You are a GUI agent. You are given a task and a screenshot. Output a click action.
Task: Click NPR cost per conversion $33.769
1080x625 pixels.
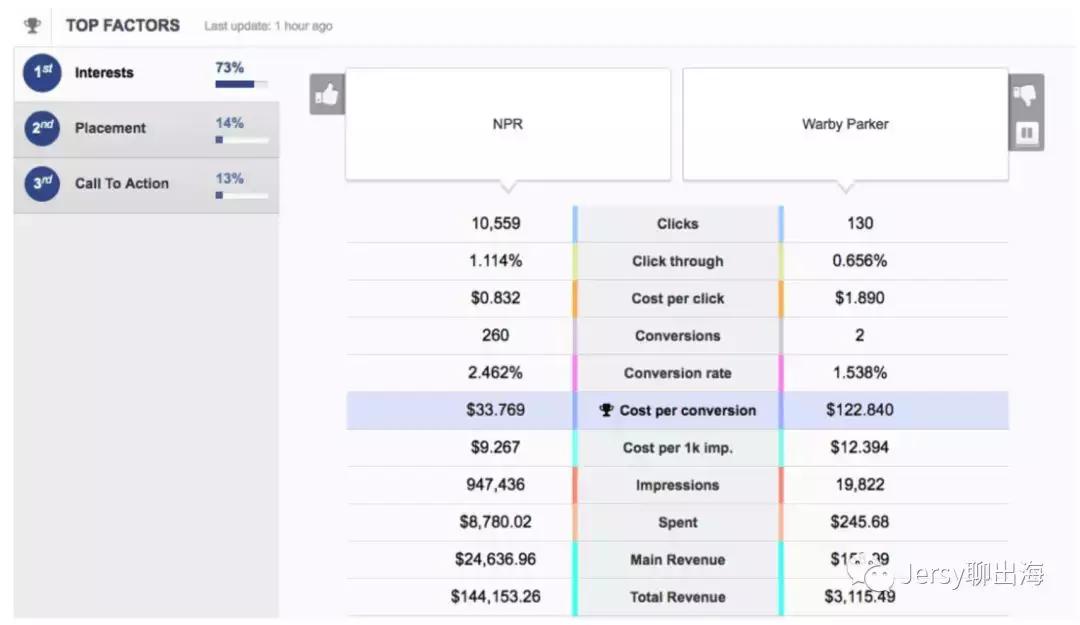coord(496,409)
